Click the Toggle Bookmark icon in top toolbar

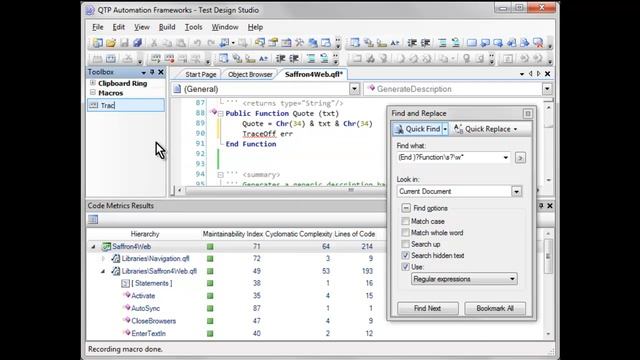pos(472,43)
